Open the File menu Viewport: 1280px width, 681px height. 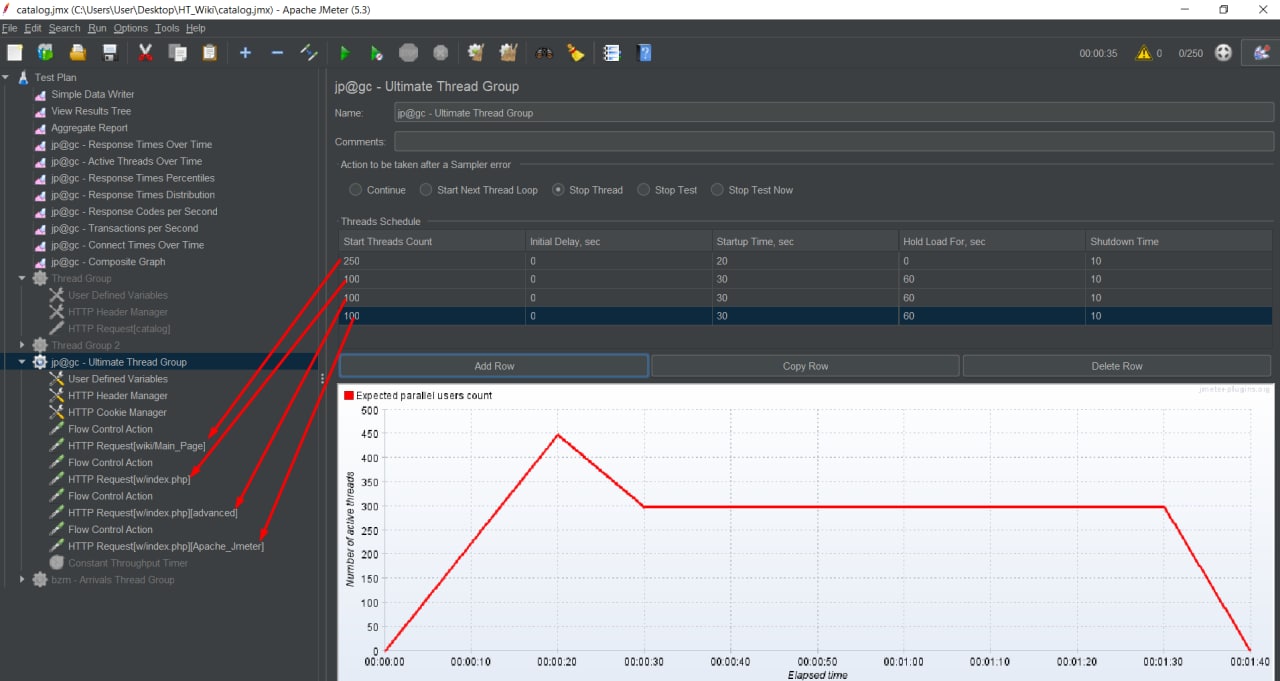pyautogui.click(x=9, y=28)
